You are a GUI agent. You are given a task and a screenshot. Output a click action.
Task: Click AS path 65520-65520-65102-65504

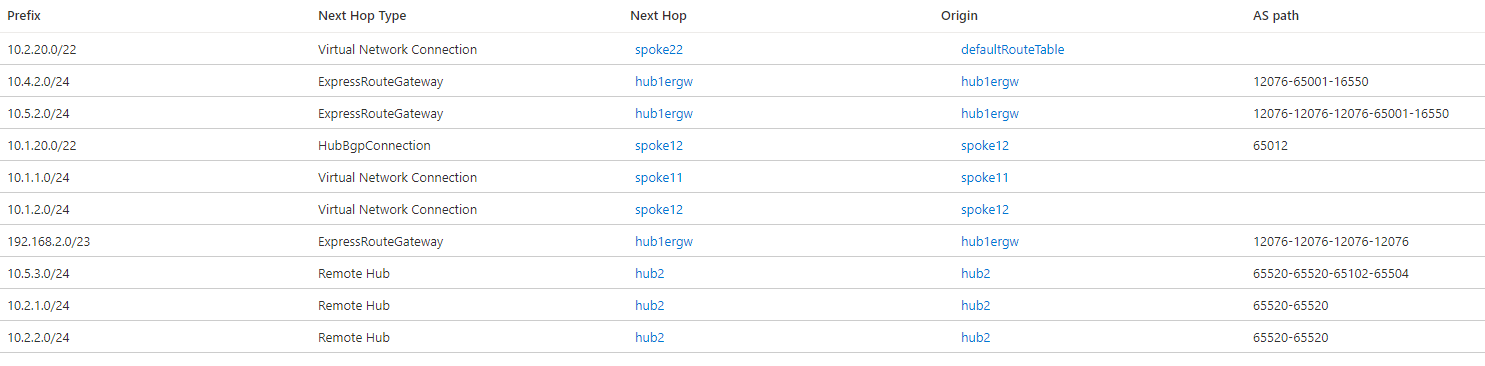tap(1331, 273)
